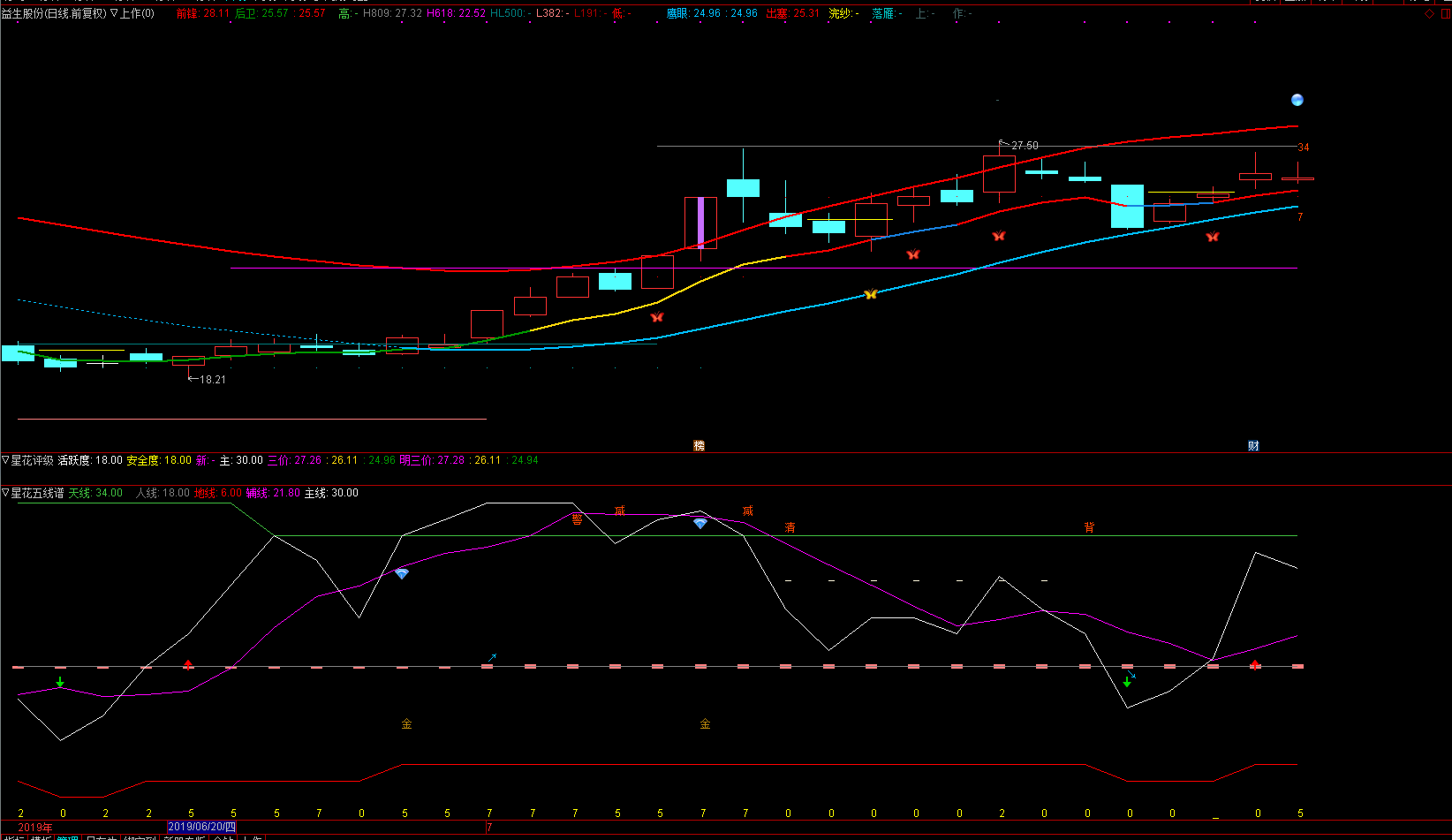1452x840 pixels.
Task: Click the first 金 signal label in indicator
Action: click(x=406, y=723)
